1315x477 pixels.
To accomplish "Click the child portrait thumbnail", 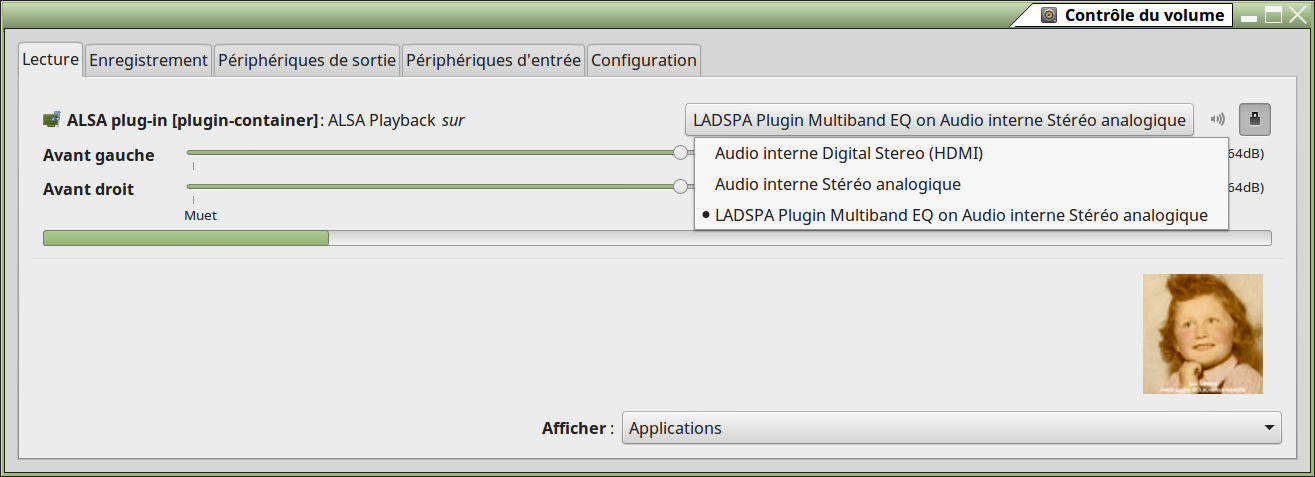I will pos(1203,334).
